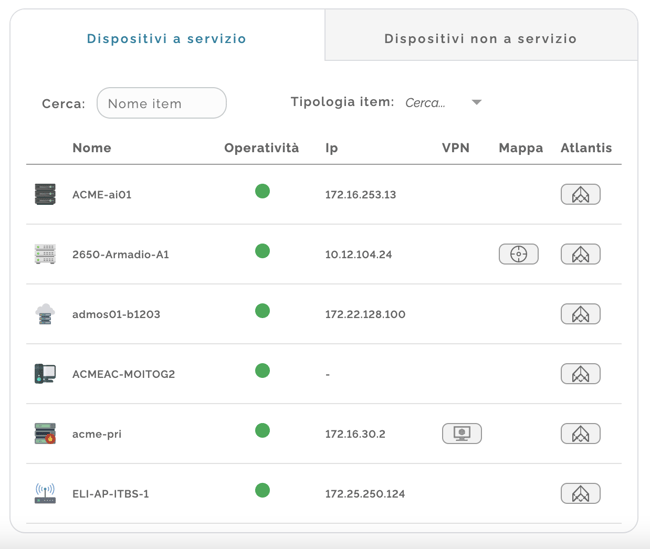Click the VPN column header
This screenshot has width=650, height=549.
[x=456, y=148]
